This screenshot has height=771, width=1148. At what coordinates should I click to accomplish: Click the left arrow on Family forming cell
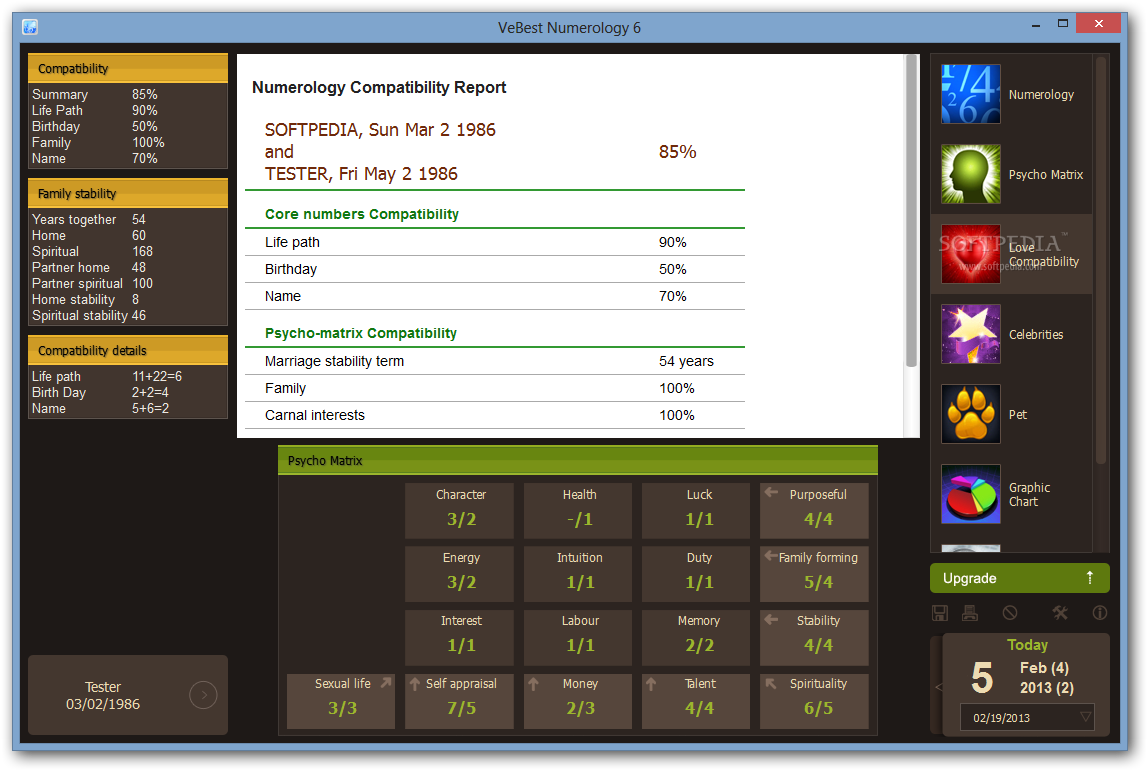click(771, 556)
